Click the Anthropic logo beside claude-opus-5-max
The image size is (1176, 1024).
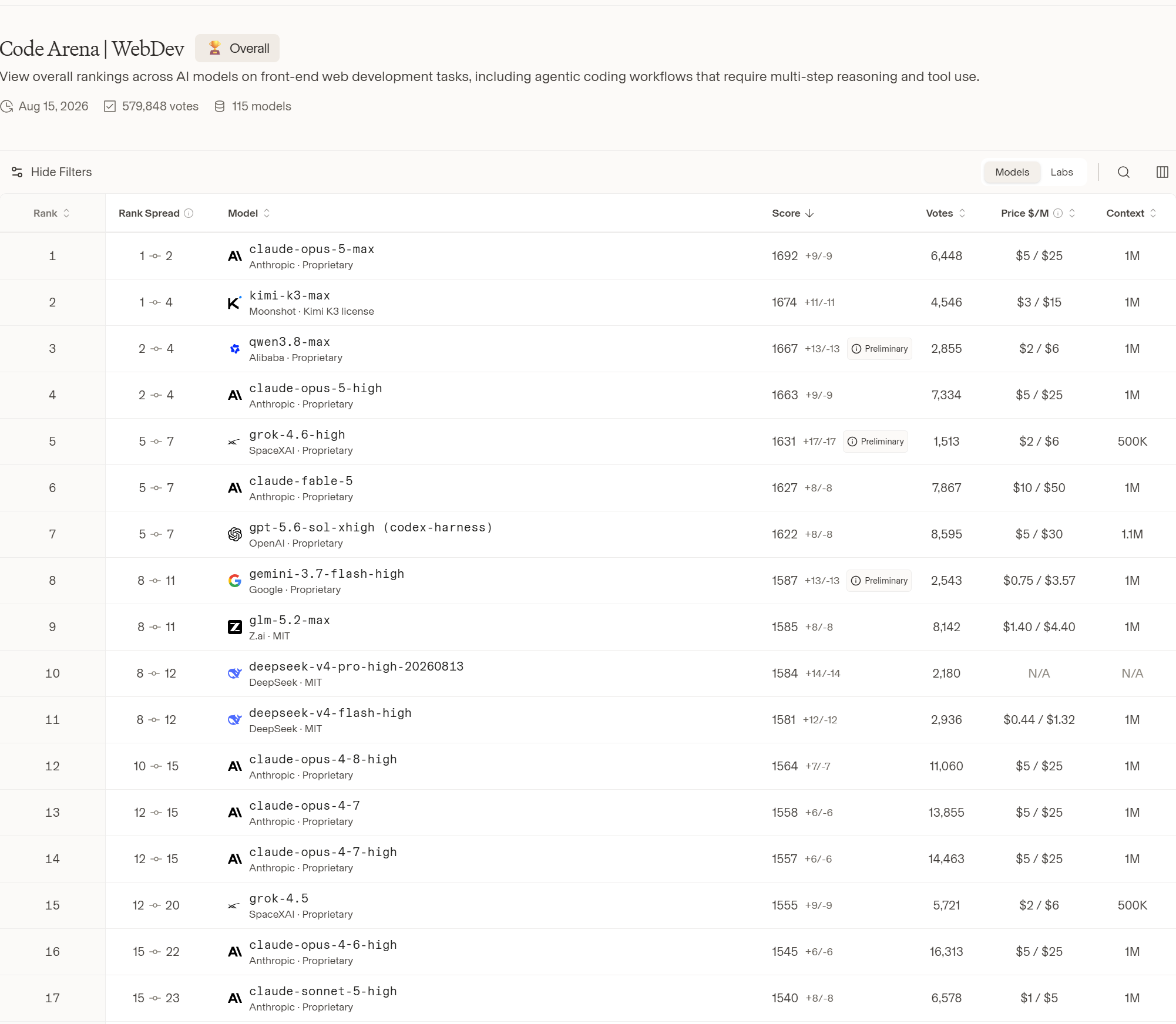coord(234,256)
